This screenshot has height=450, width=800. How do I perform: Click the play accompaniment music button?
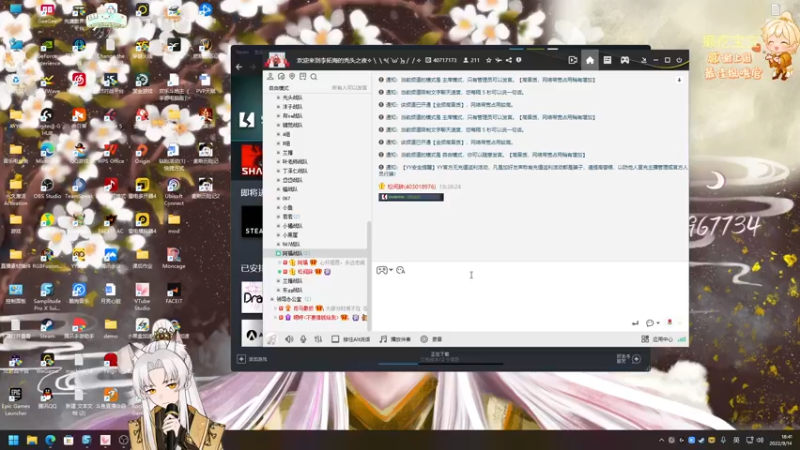(x=395, y=339)
